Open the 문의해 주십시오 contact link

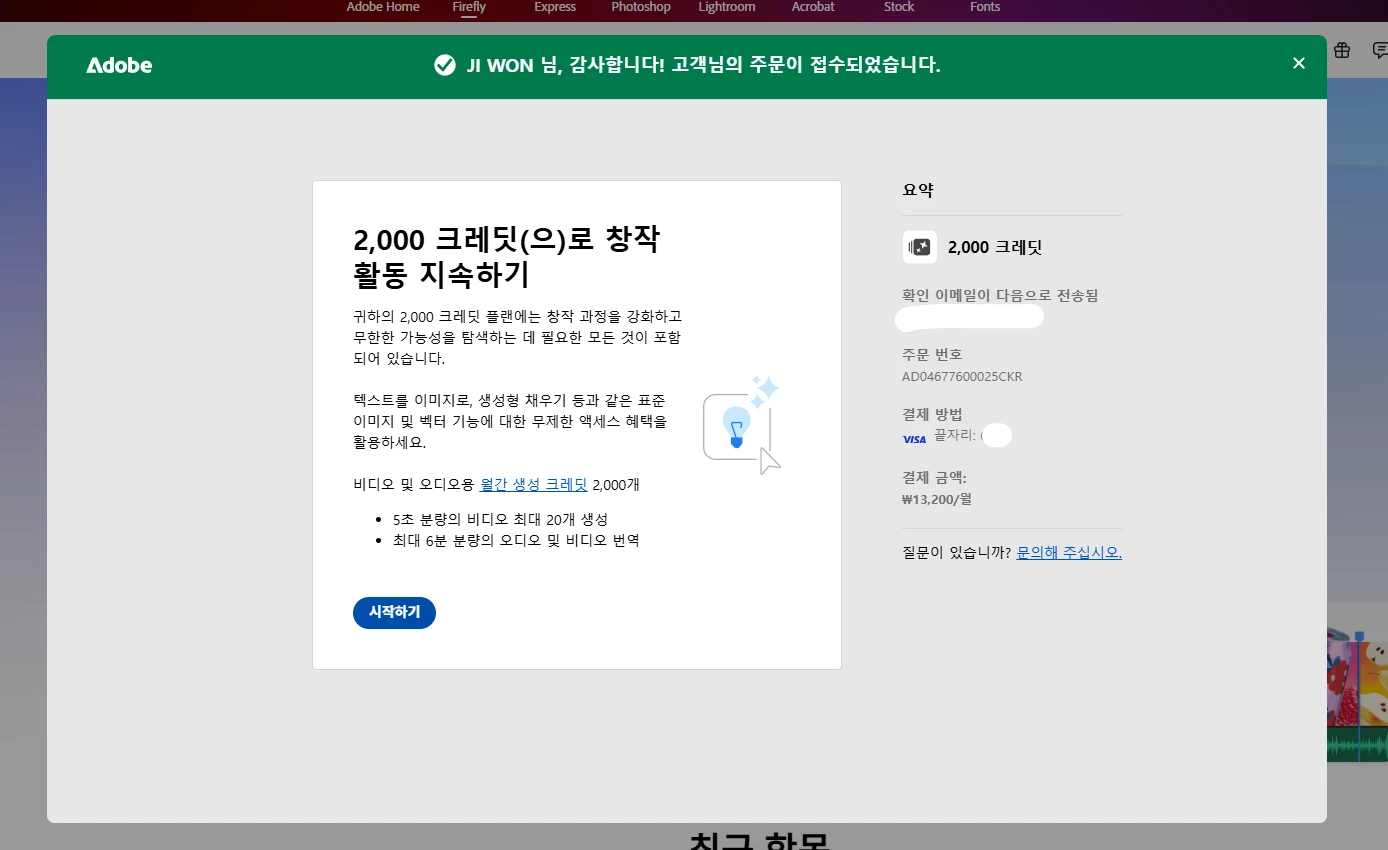(1069, 552)
